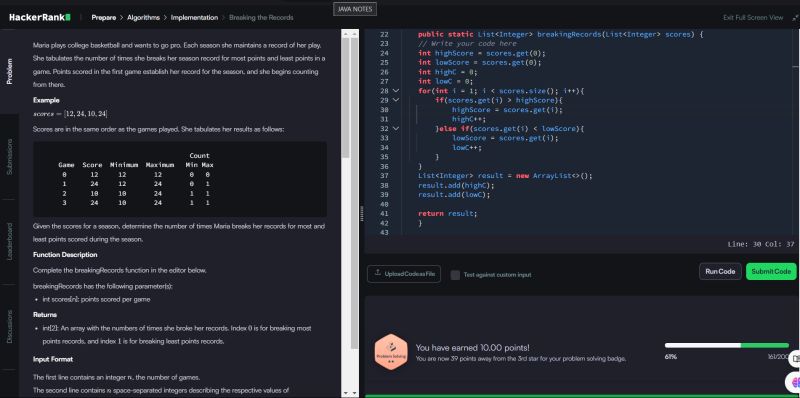This screenshot has width=800, height=398.
Task: Click scroll down arrow of problem panel
Action: pyautogui.click(x=345, y=393)
